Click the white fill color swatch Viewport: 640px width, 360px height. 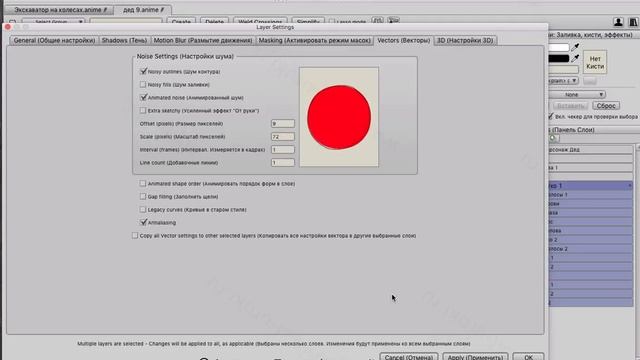(558, 47)
